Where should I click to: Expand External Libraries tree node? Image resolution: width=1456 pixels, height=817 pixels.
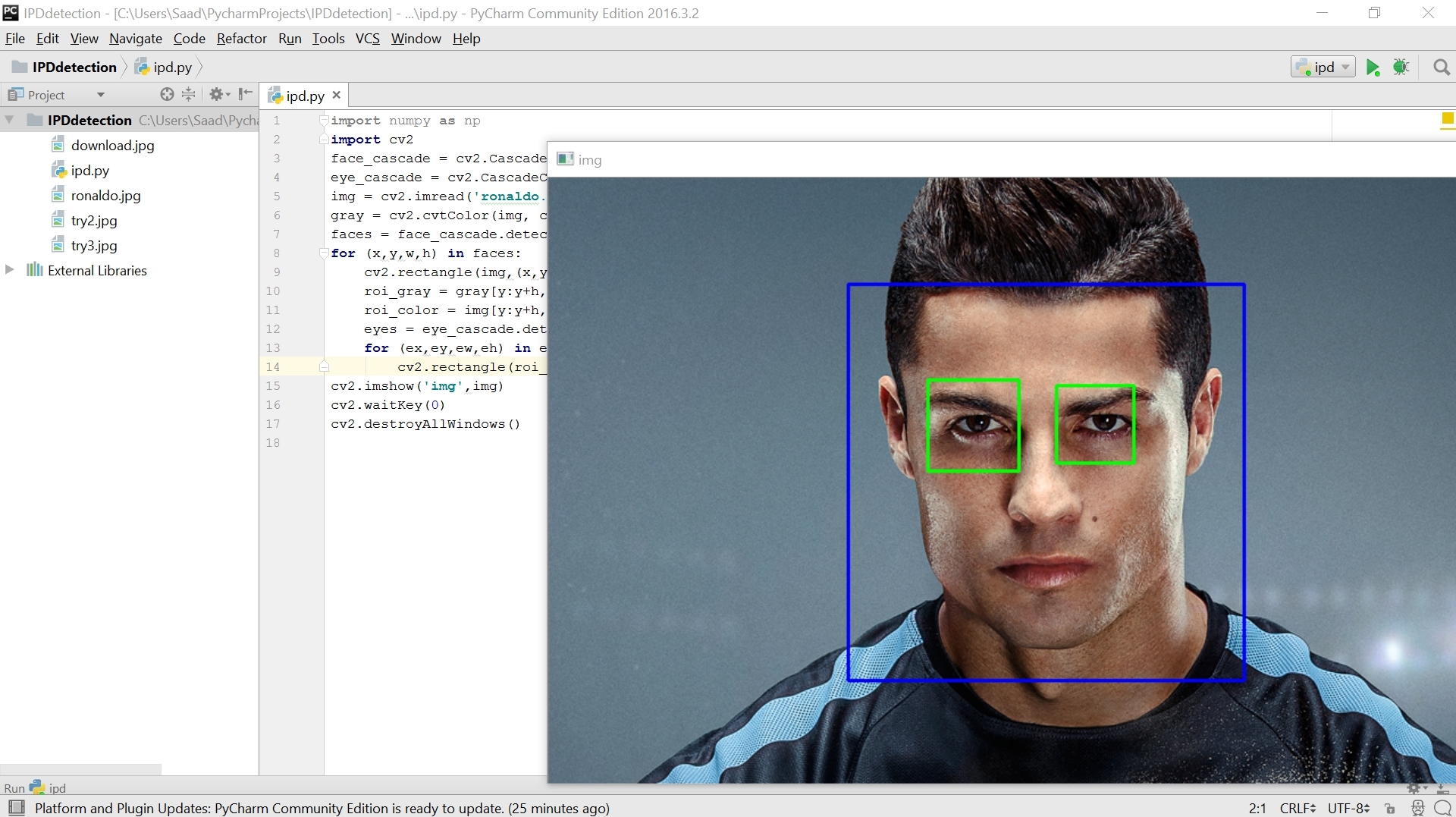click(10, 270)
